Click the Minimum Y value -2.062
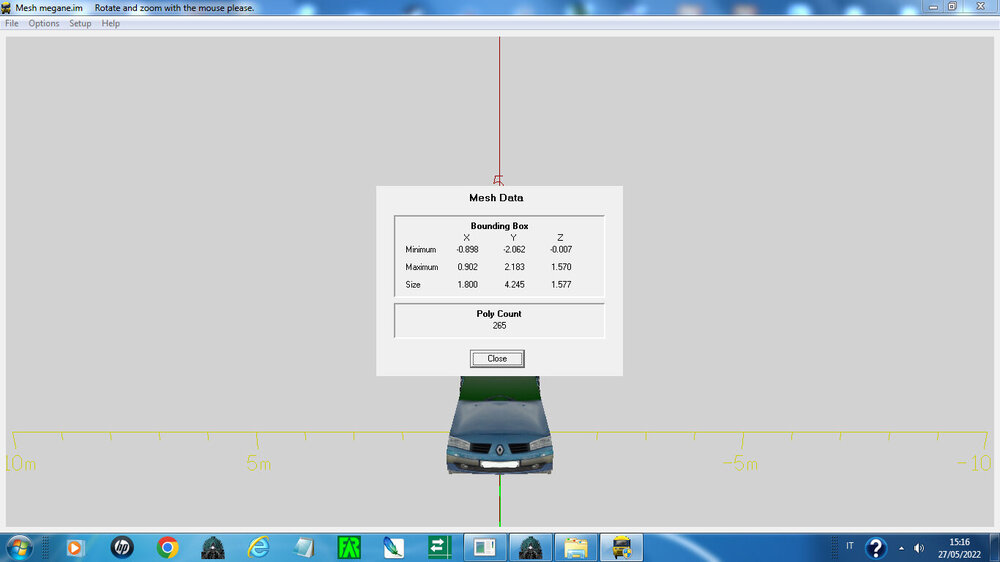The image size is (1000, 562). pyautogui.click(x=514, y=249)
